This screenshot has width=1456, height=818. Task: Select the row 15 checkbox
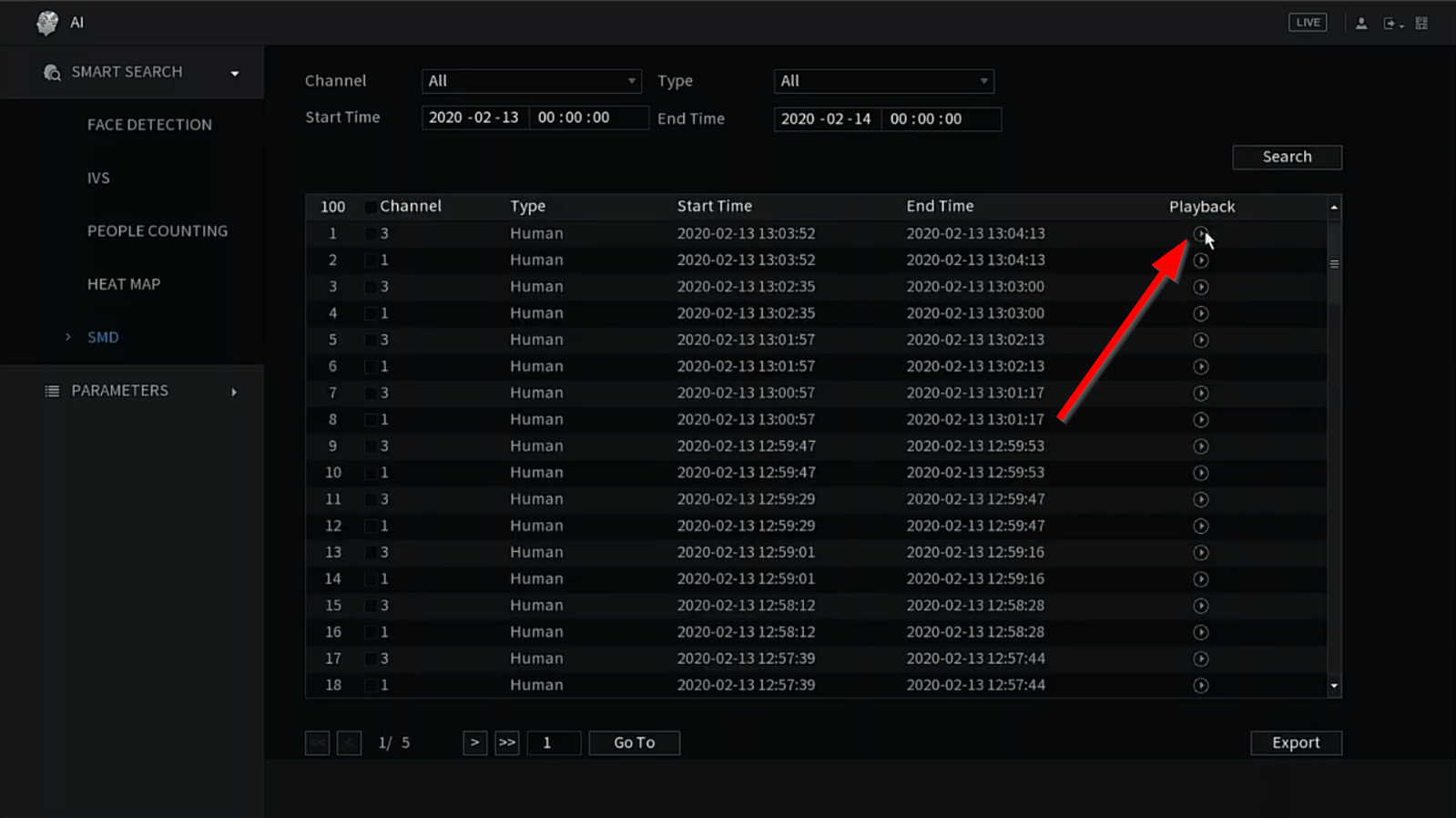pos(371,606)
